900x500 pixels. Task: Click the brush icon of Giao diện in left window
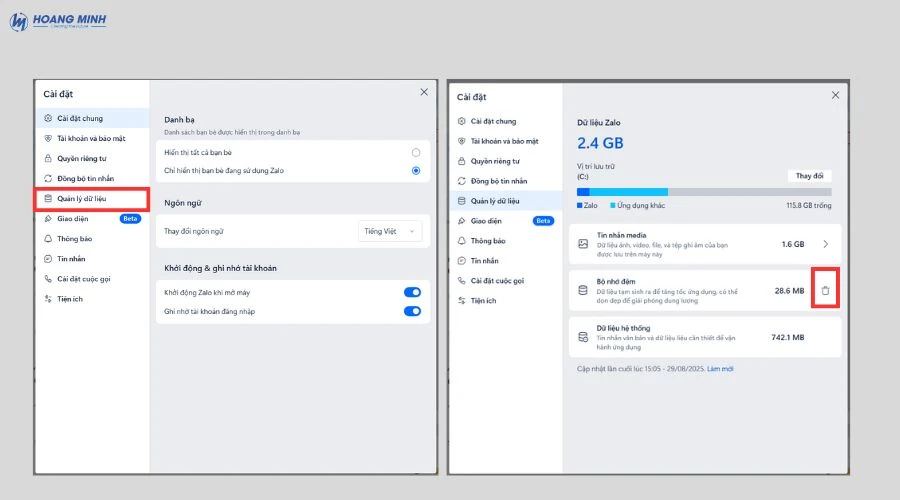[x=48, y=219]
